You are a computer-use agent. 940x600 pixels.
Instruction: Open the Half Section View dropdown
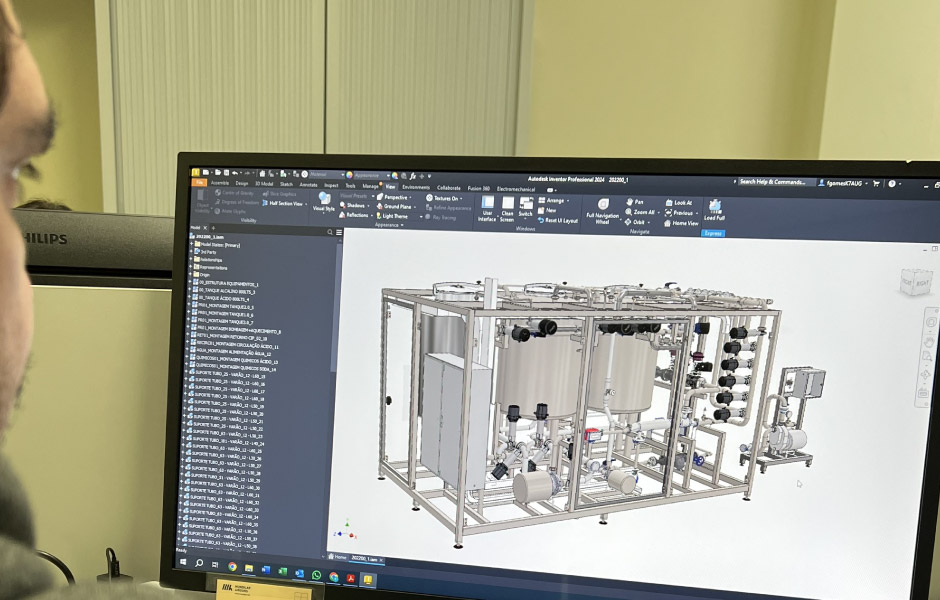tap(286, 203)
